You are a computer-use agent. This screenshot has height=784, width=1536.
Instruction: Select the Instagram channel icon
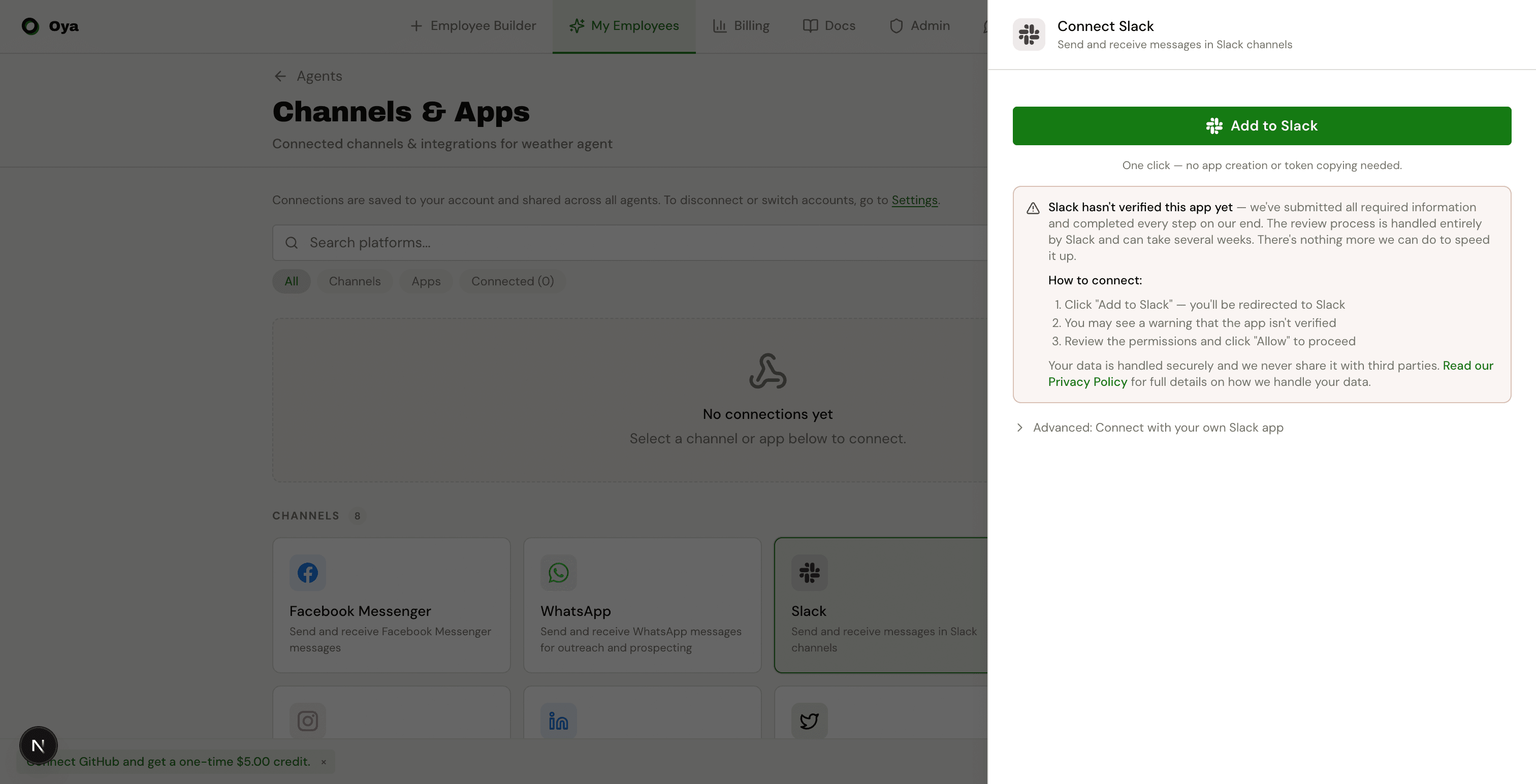click(x=308, y=720)
